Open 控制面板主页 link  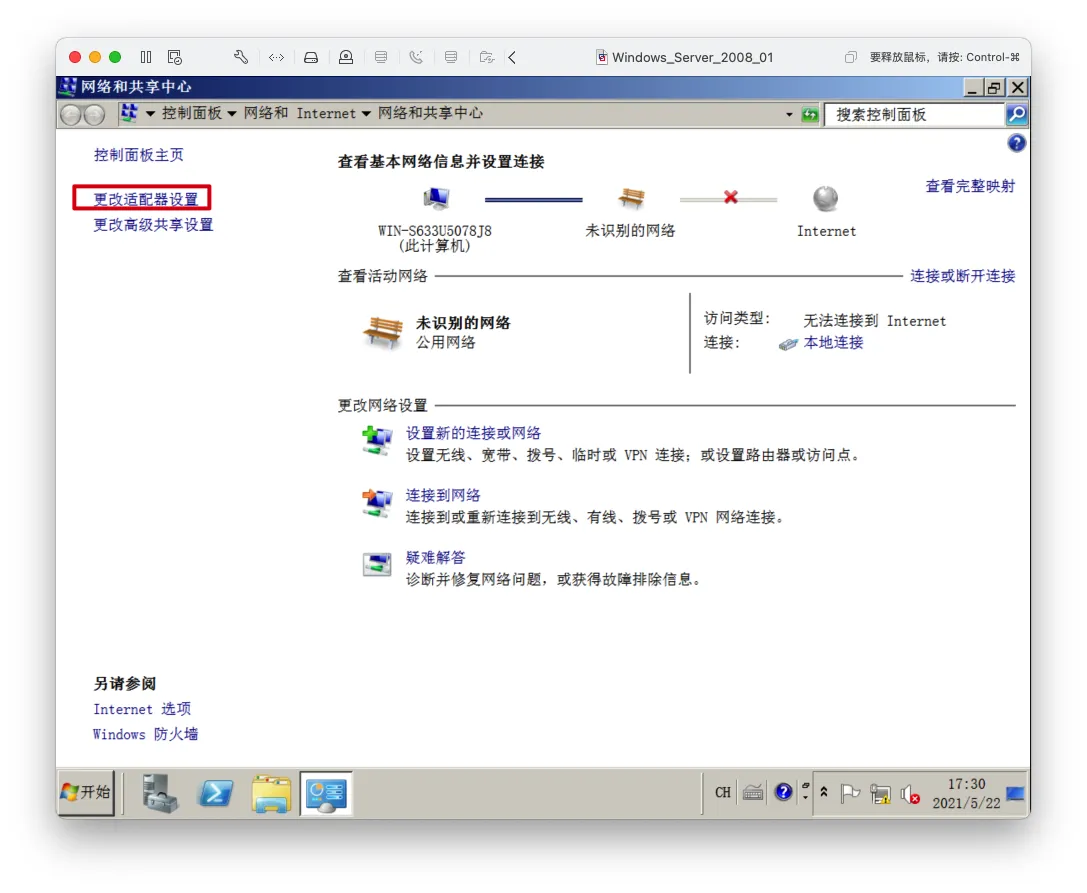click(x=139, y=155)
